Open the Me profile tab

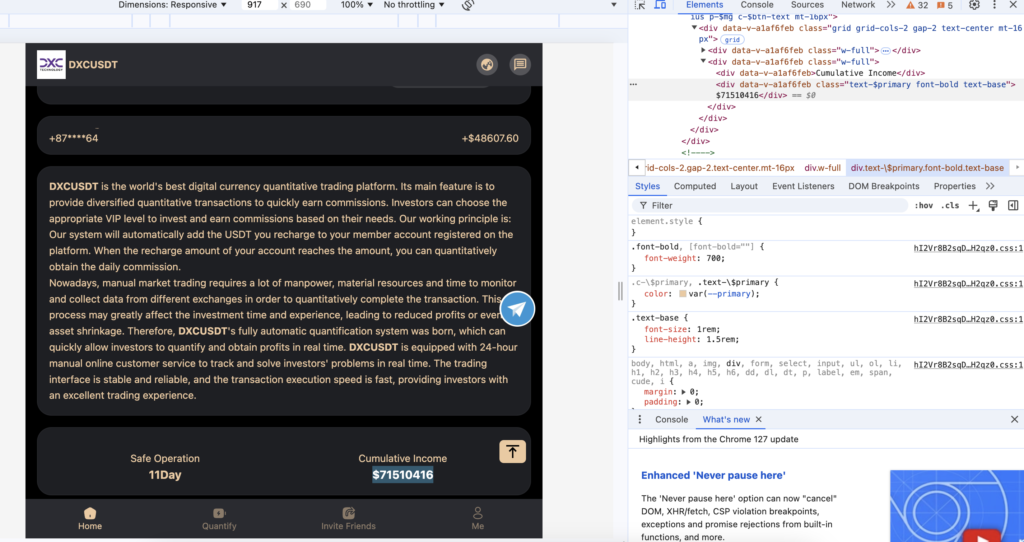(x=478, y=518)
